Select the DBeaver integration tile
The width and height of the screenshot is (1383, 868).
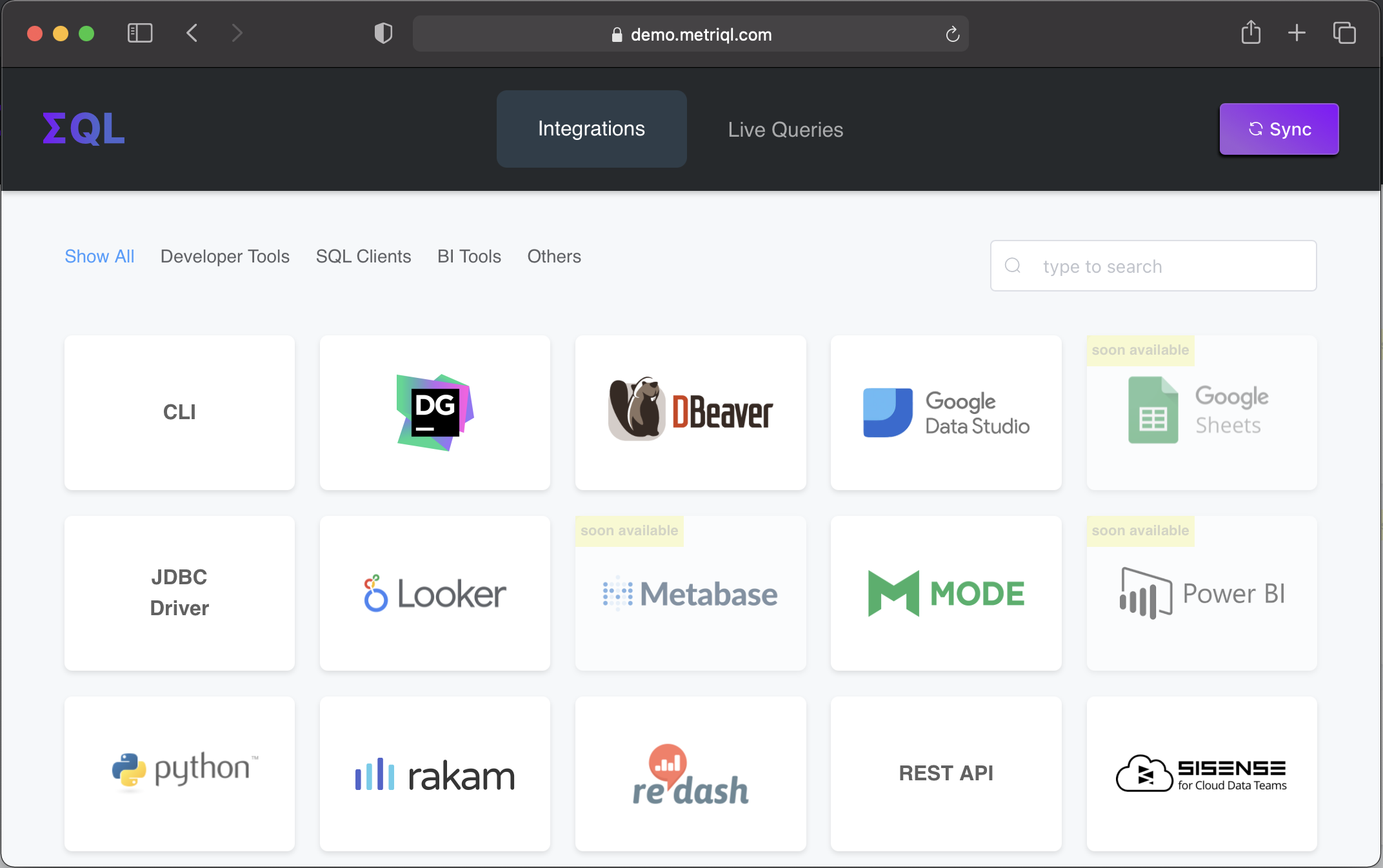pos(690,413)
